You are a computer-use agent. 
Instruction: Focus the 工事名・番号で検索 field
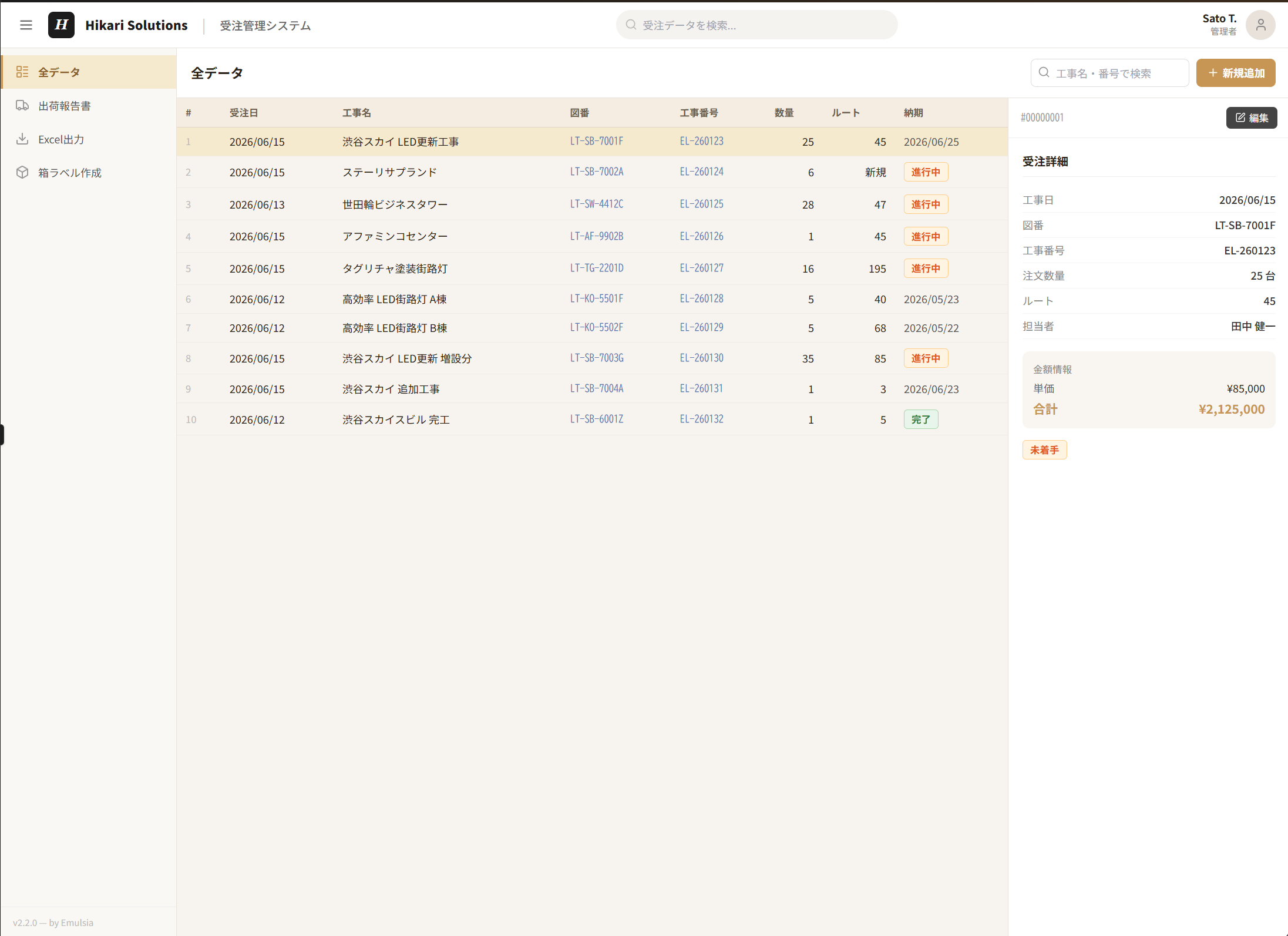1109,73
